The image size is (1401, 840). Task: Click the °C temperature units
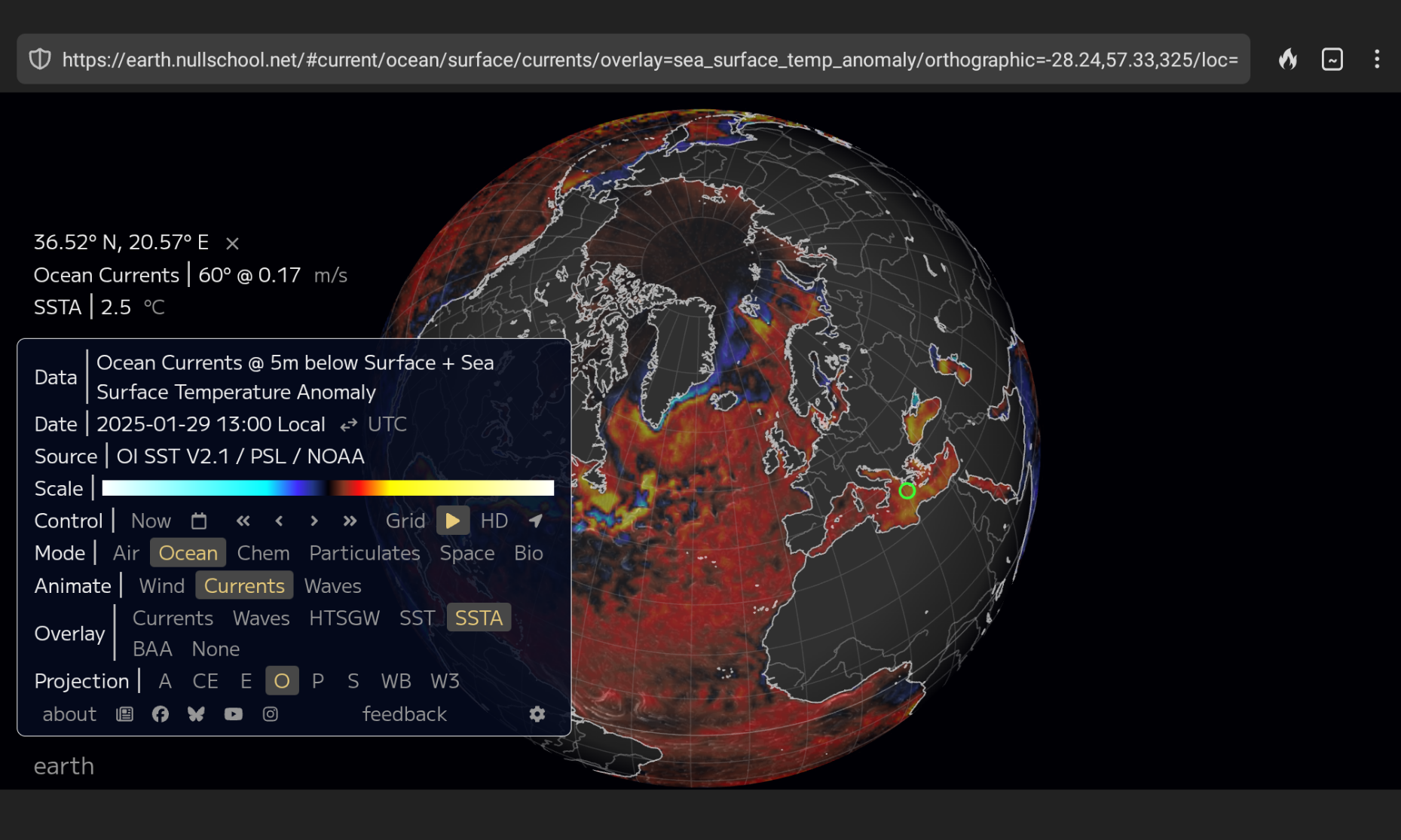[154, 307]
